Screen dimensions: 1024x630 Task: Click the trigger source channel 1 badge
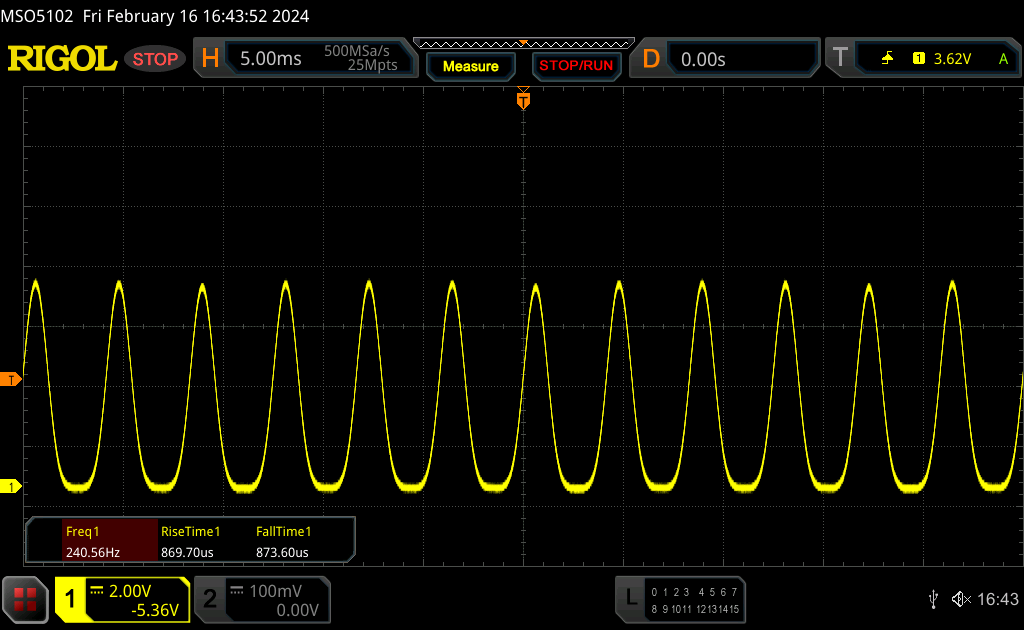pos(919,59)
